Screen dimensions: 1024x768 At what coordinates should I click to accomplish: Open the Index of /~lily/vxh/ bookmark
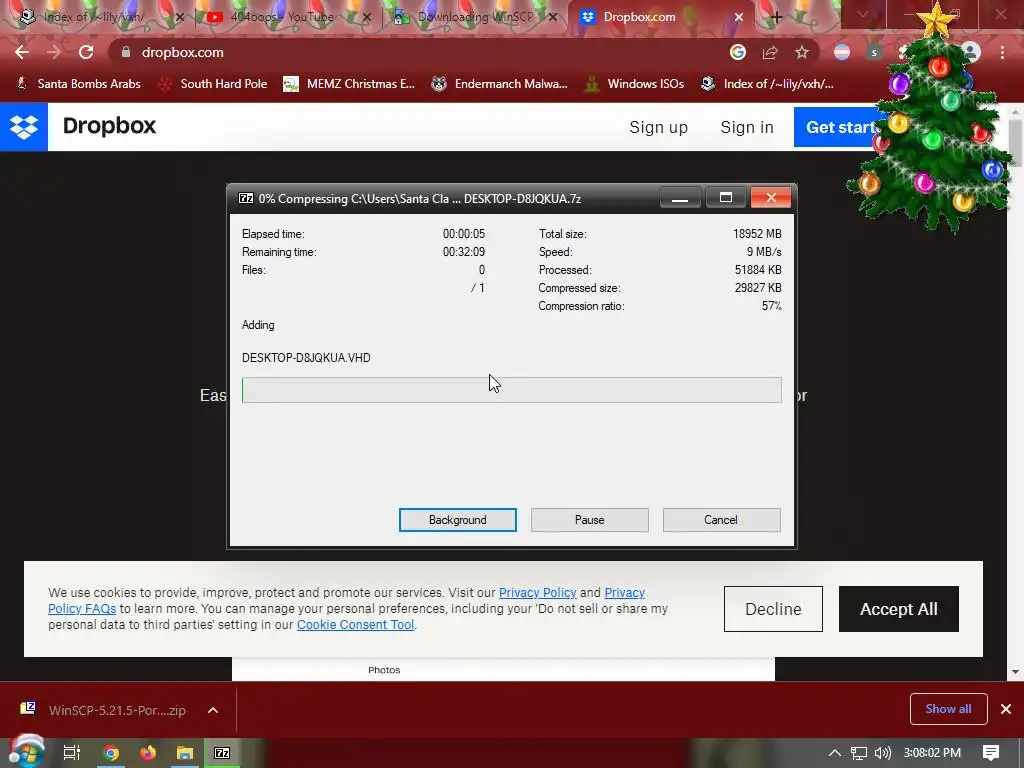767,84
